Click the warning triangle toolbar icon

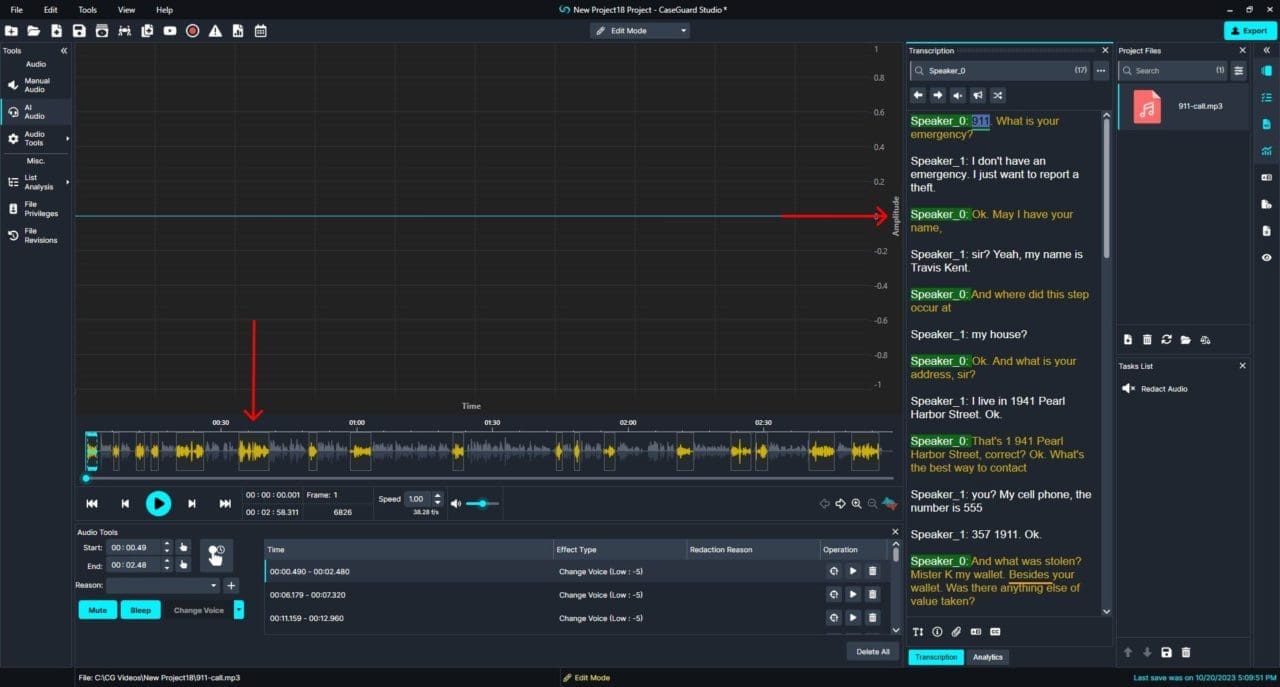point(214,31)
